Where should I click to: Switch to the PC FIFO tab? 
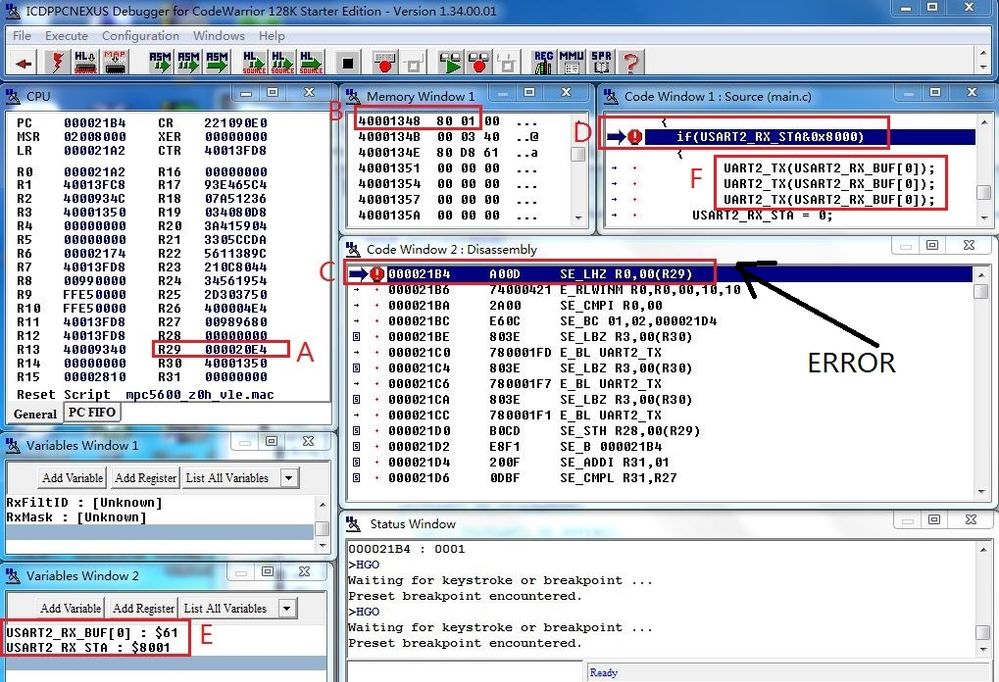[92, 412]
